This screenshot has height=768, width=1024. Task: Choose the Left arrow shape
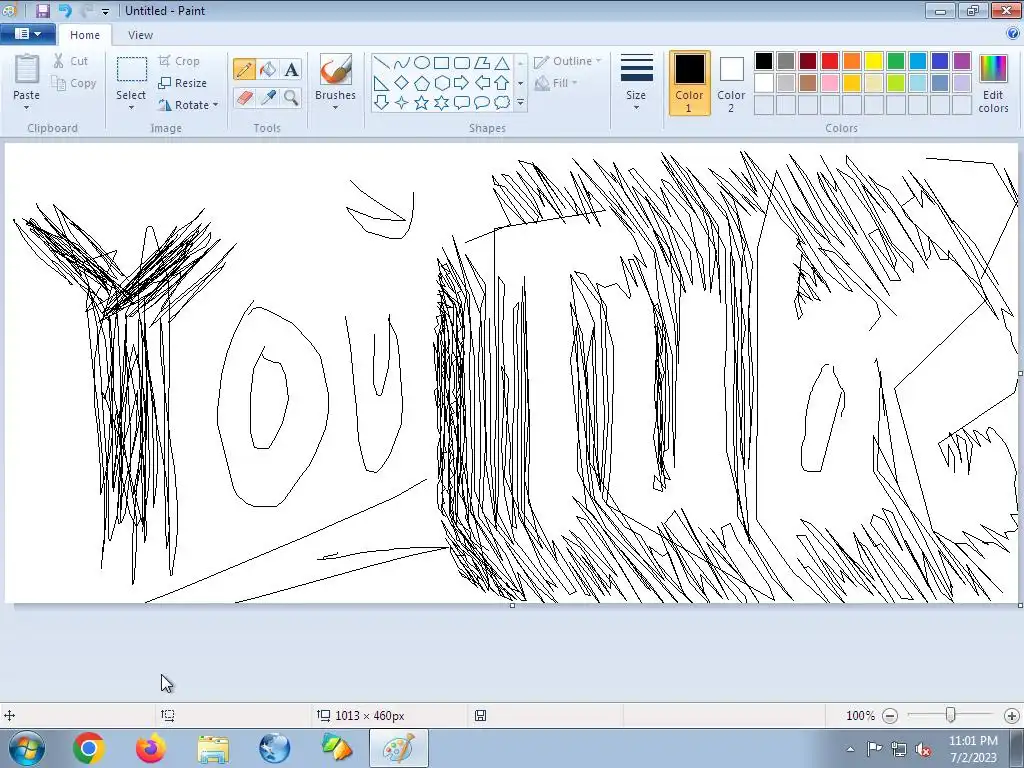(x=482, y=83)
